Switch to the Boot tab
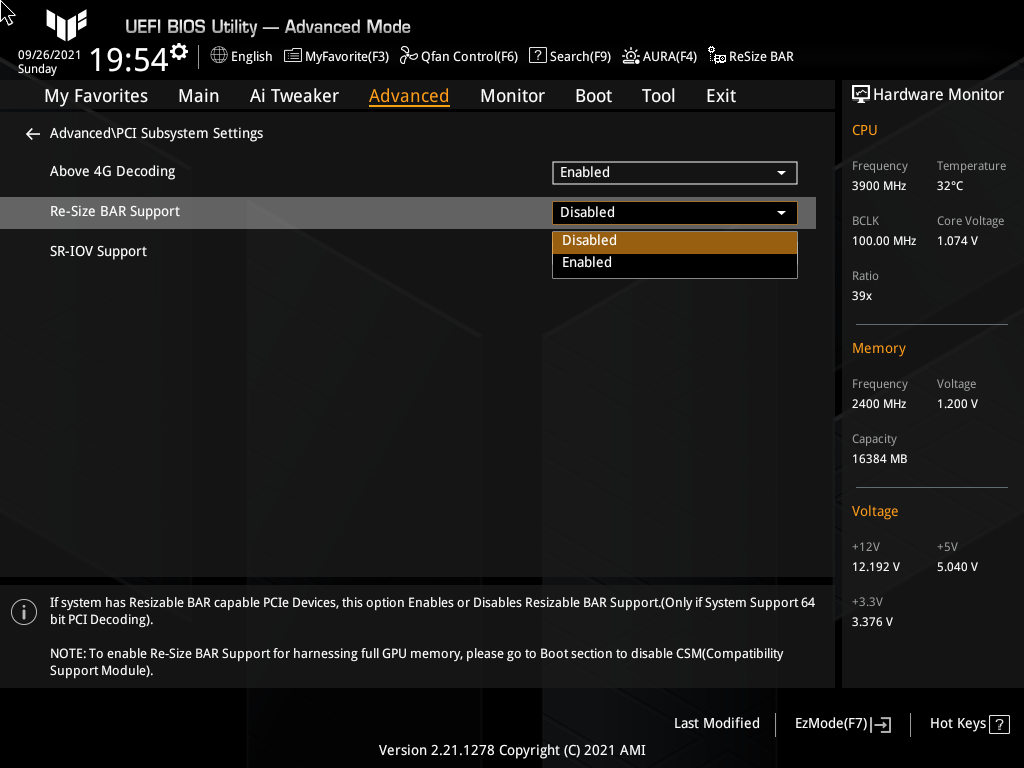Screen dimensions: 1024x768 (x=593, y=95)
